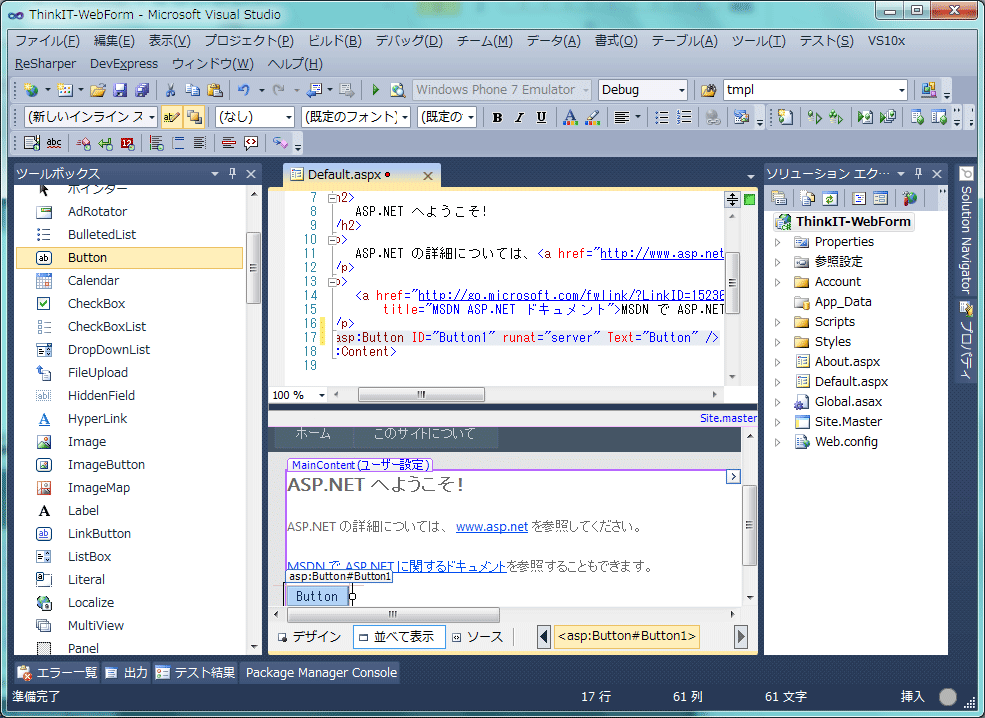The width and height of the screenshot is (985, 718).
Task: Select the Button control in design surface
Action: [x=317, y=596]
